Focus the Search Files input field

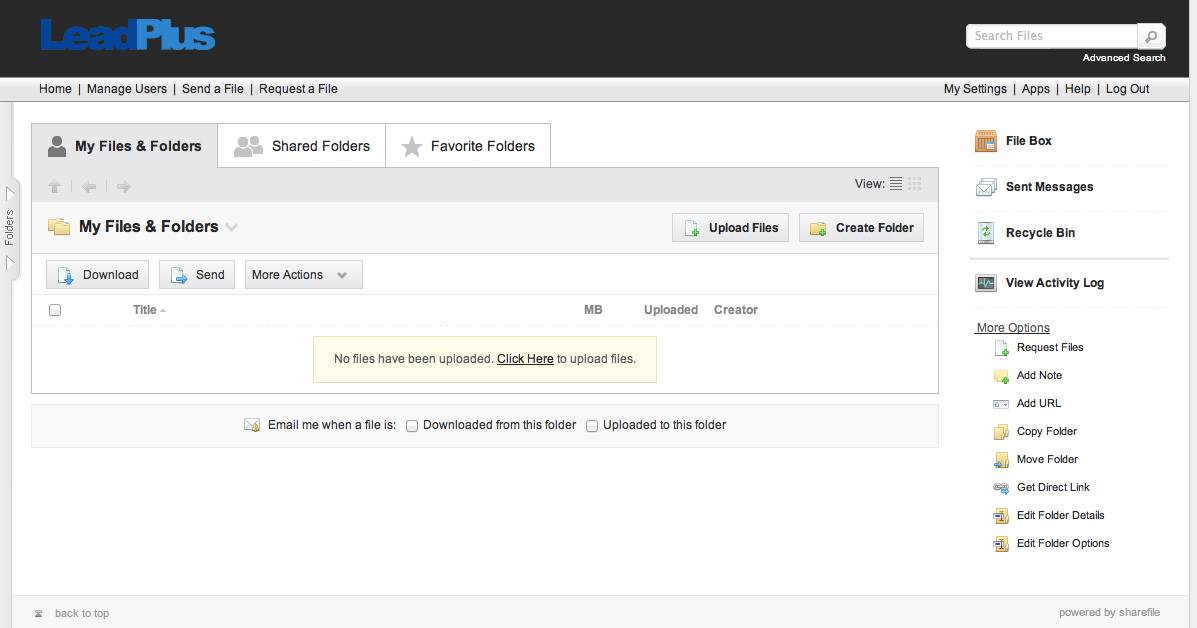click(1052, 36)
